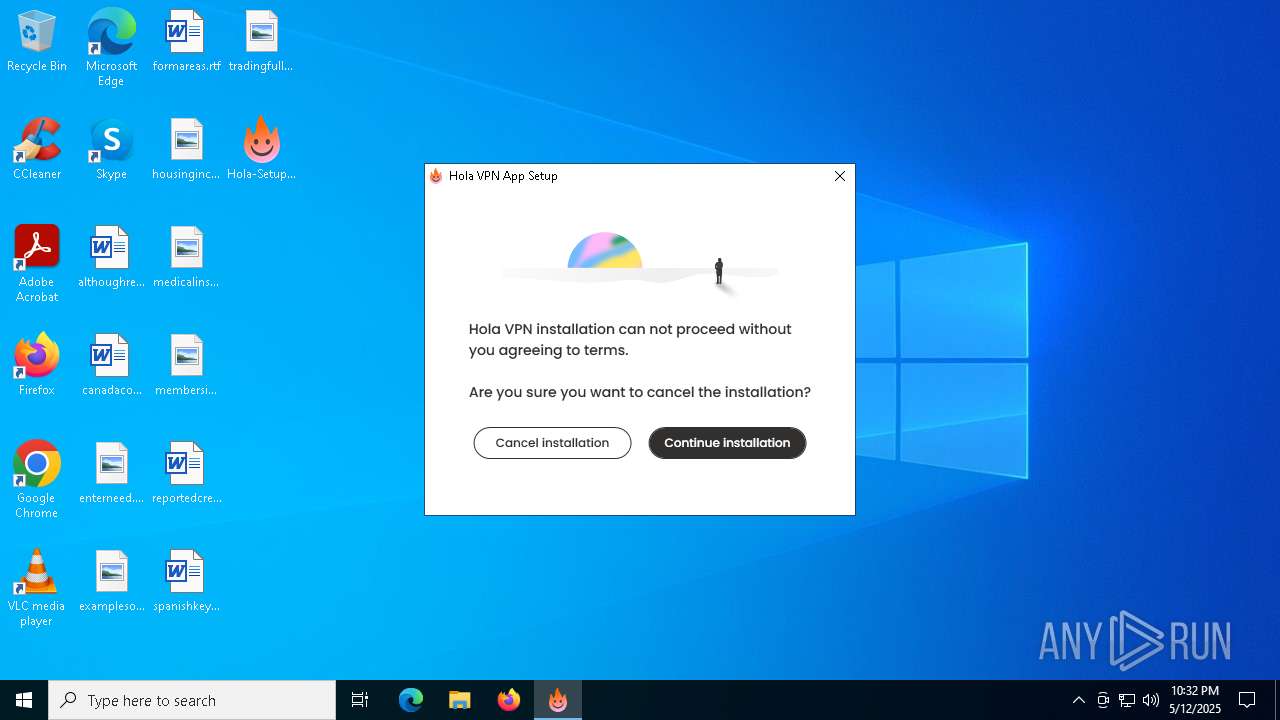The width and height of the screenshot is (1280, 720).
Task: Select the spanishkey Word document icon
Action: click(x=186, y=582)
